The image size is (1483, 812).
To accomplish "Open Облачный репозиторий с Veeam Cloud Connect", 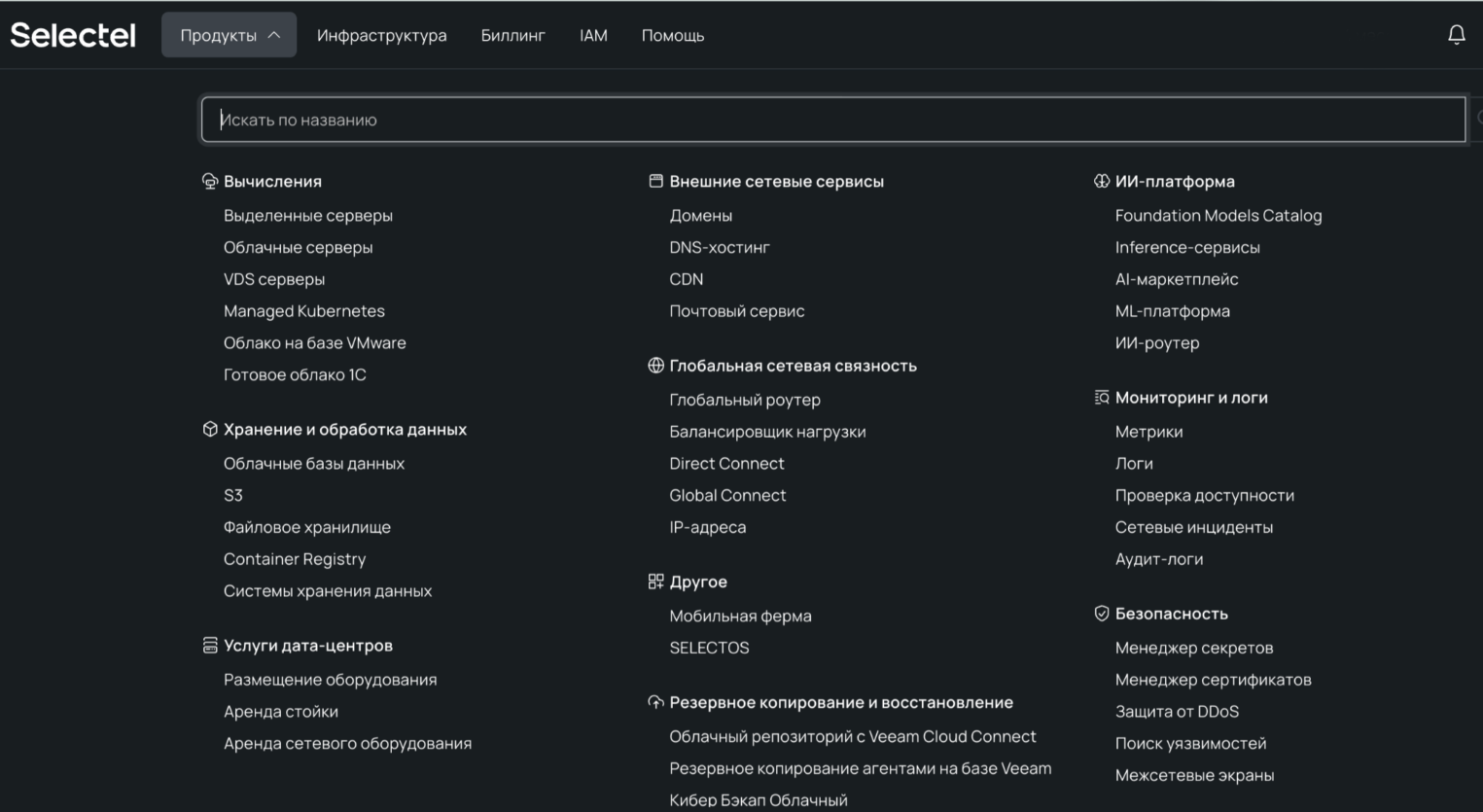I will click(x=853, y=736).
